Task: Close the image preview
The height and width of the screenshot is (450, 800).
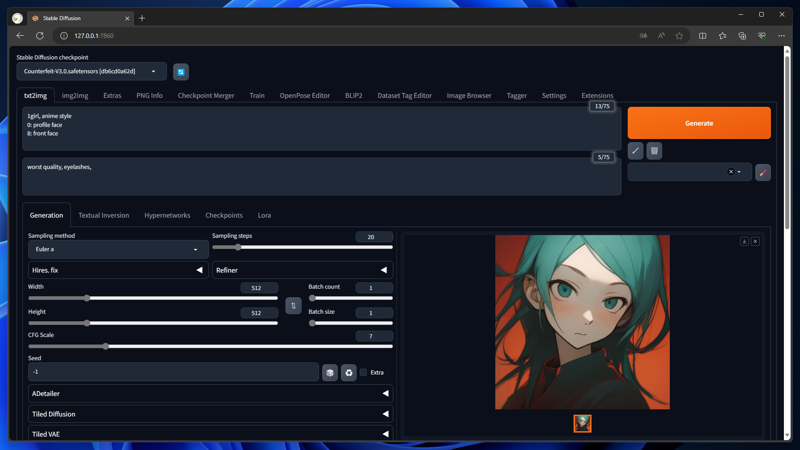Action: [x=755, y=241]
